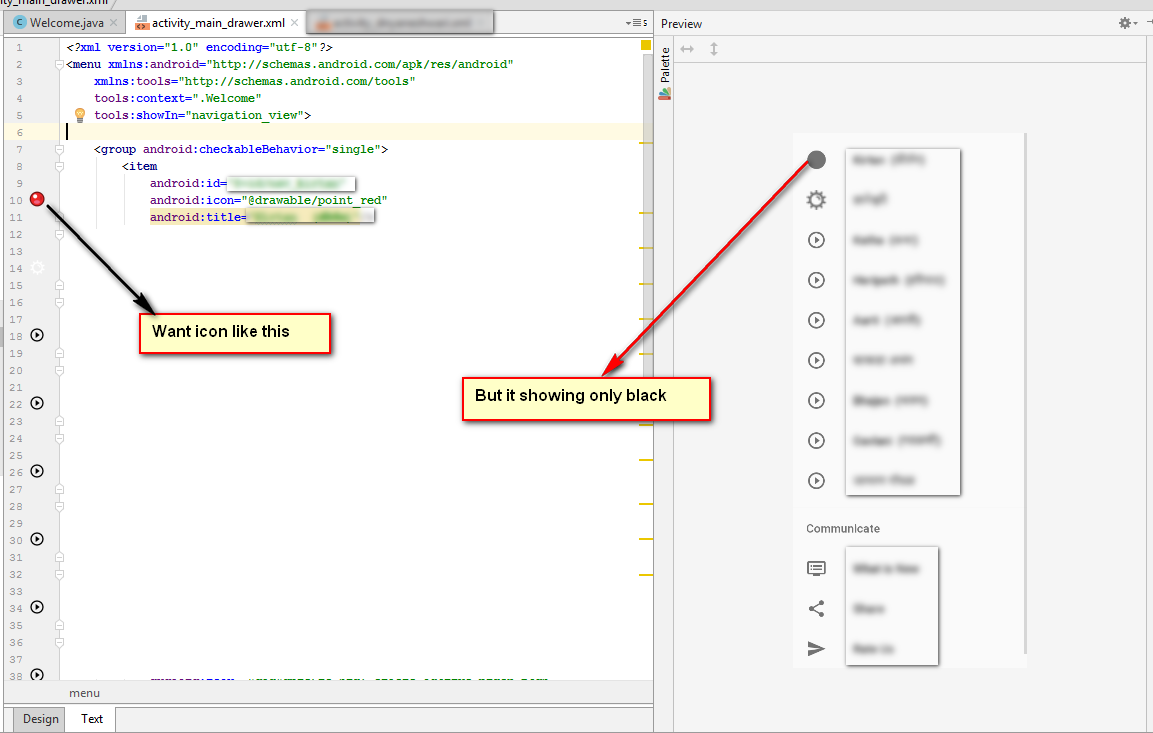This screenshot has width=1153, height=733.
Task: Click the vertical expand arrow in Preview
Action: click(x=714, y=49)
